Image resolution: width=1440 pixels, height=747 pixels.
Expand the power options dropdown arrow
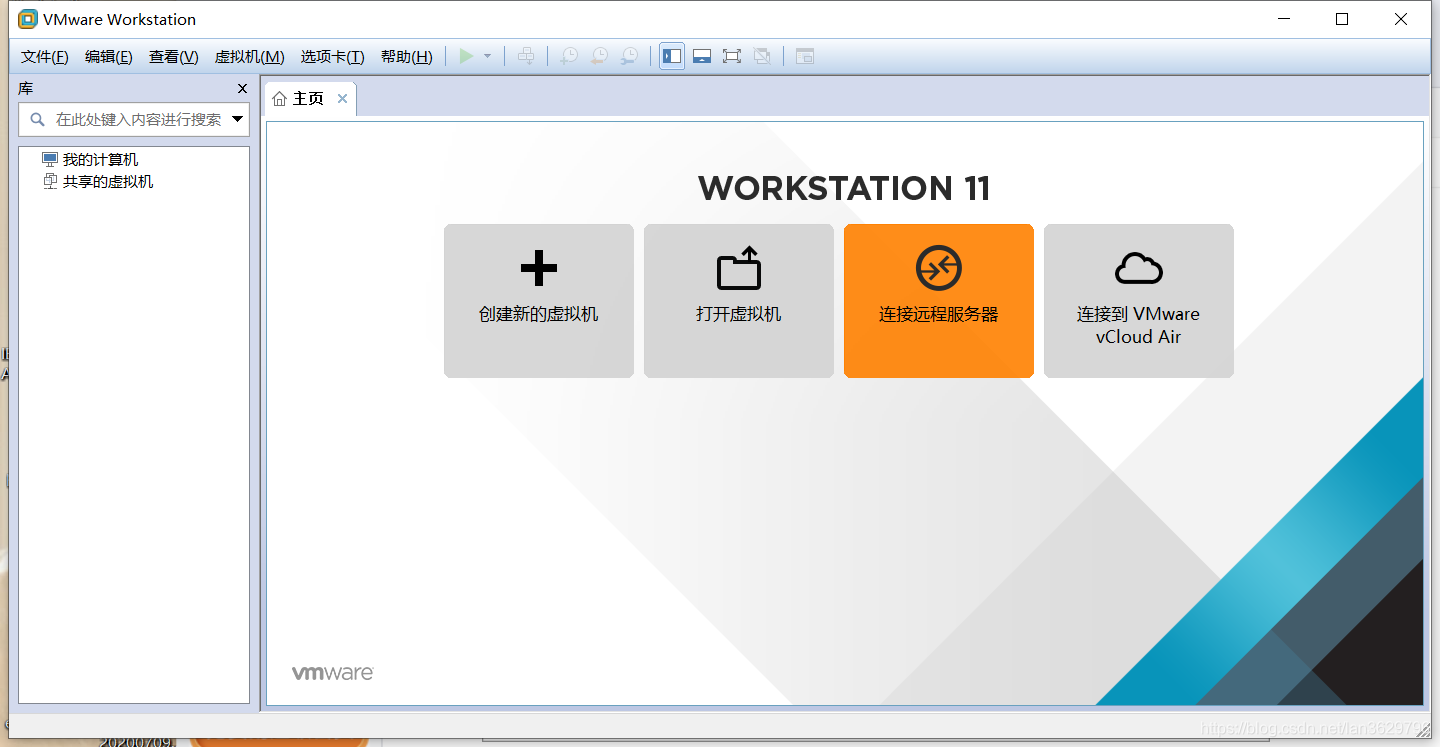(488, 57)
